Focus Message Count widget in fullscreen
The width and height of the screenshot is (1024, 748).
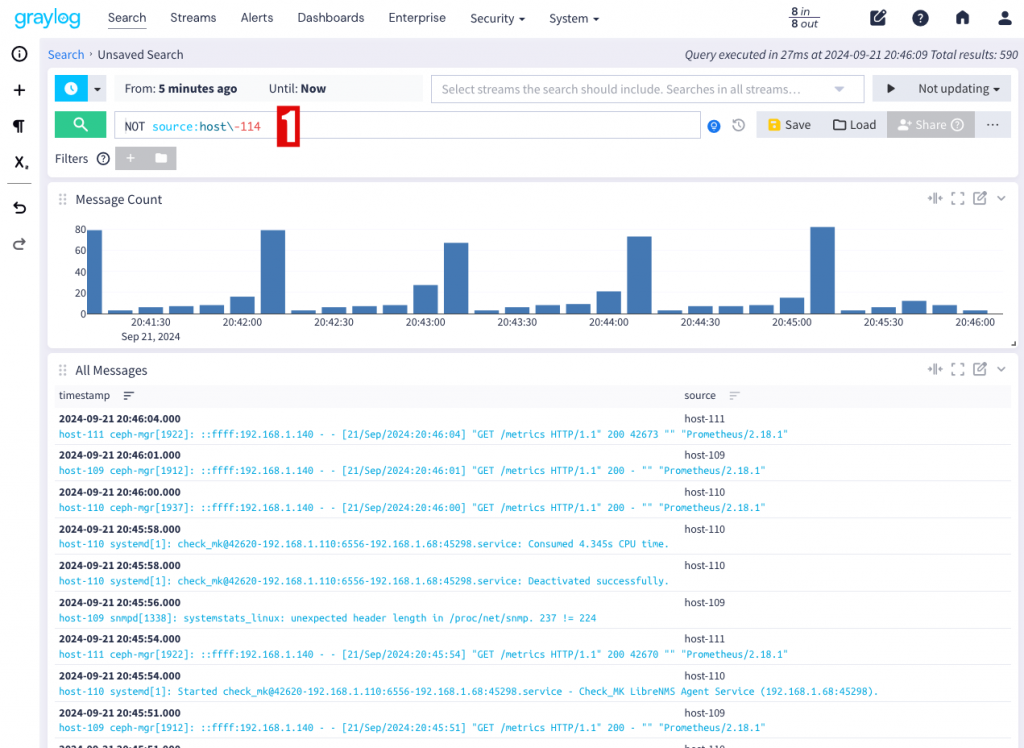(x=957, y=199)
